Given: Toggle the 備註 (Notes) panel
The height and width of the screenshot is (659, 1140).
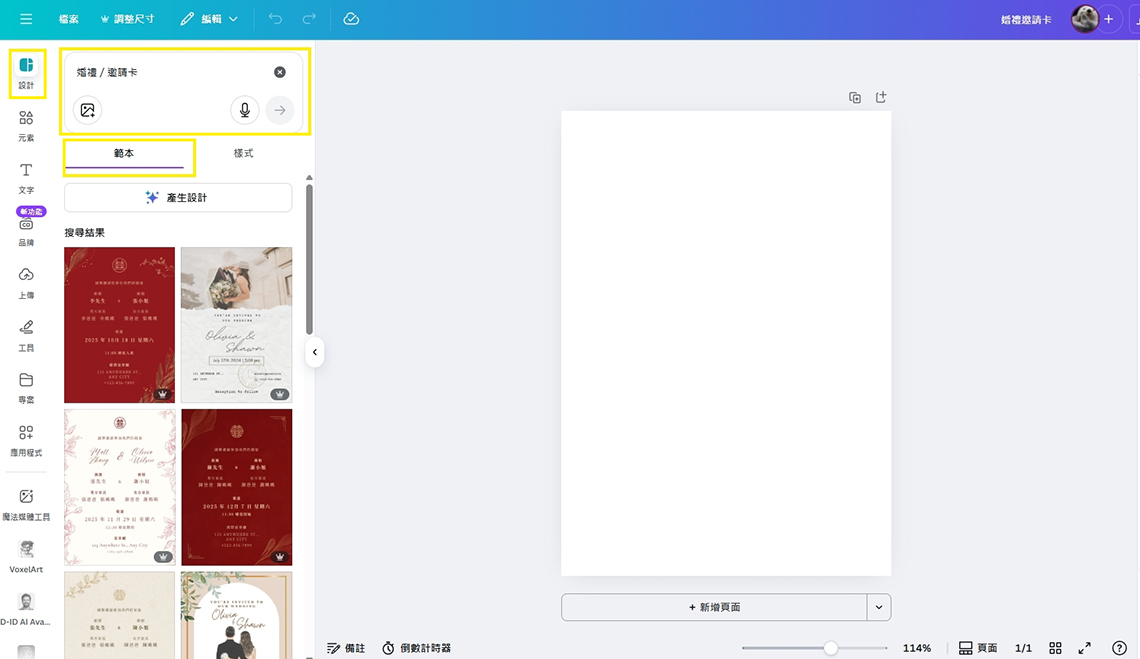Looking at the screenshot, I should [x=346, y=648].
